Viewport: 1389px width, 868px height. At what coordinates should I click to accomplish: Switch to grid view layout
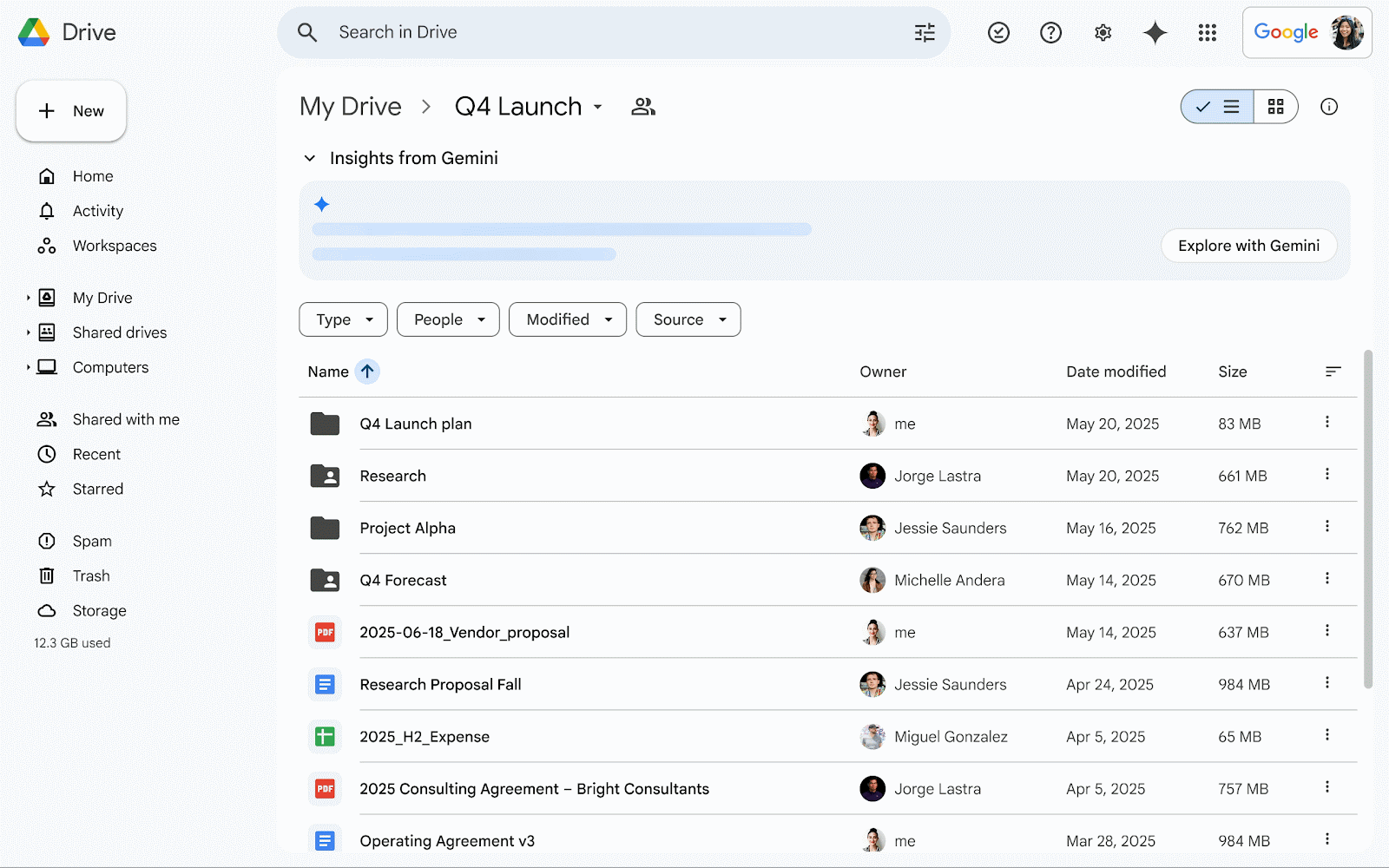pyautogui.click(x=1276, y=107)
